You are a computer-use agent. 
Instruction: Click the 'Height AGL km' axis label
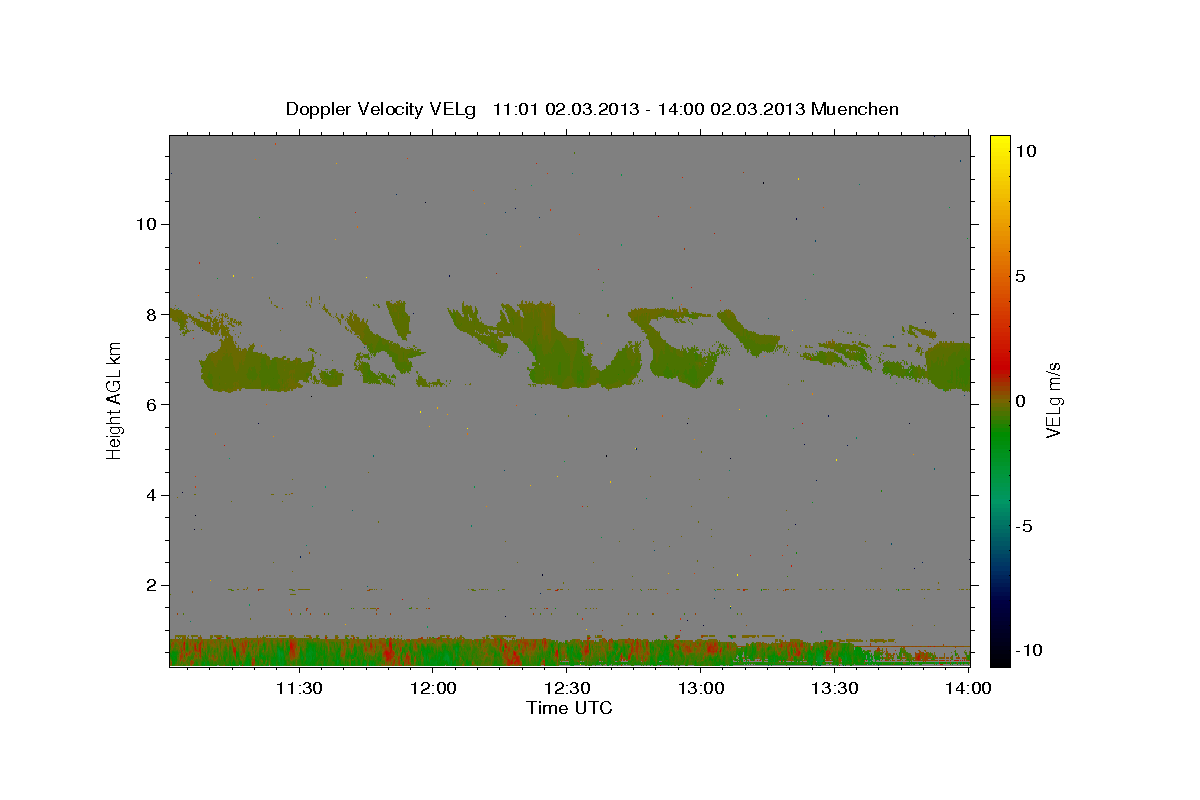114,401
